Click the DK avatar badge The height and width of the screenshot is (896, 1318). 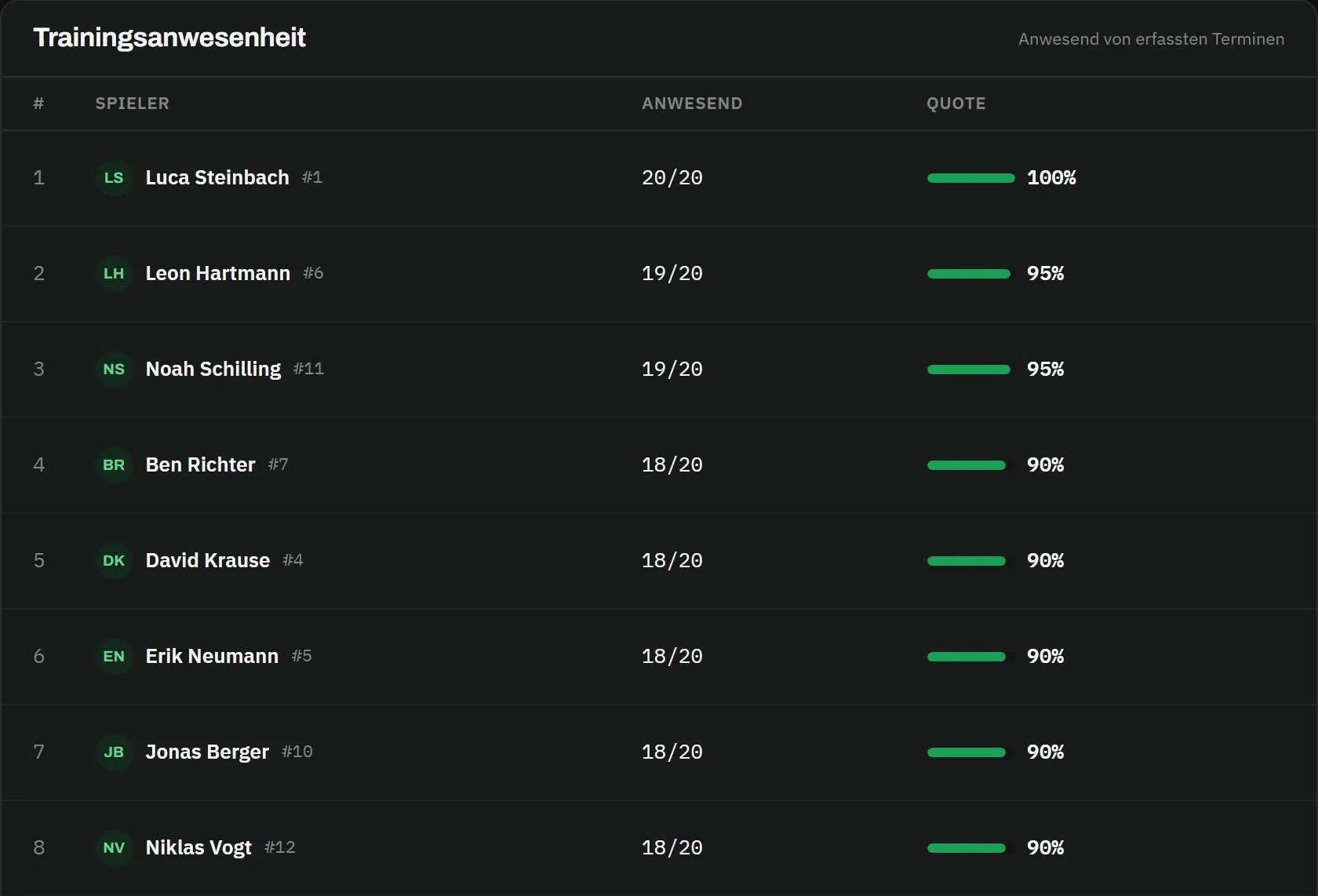(114, 561)
